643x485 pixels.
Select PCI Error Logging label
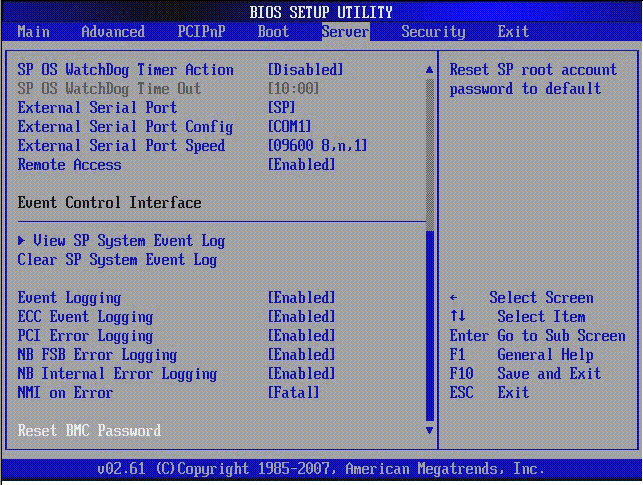pyautogui.click(x=85, y=336)
